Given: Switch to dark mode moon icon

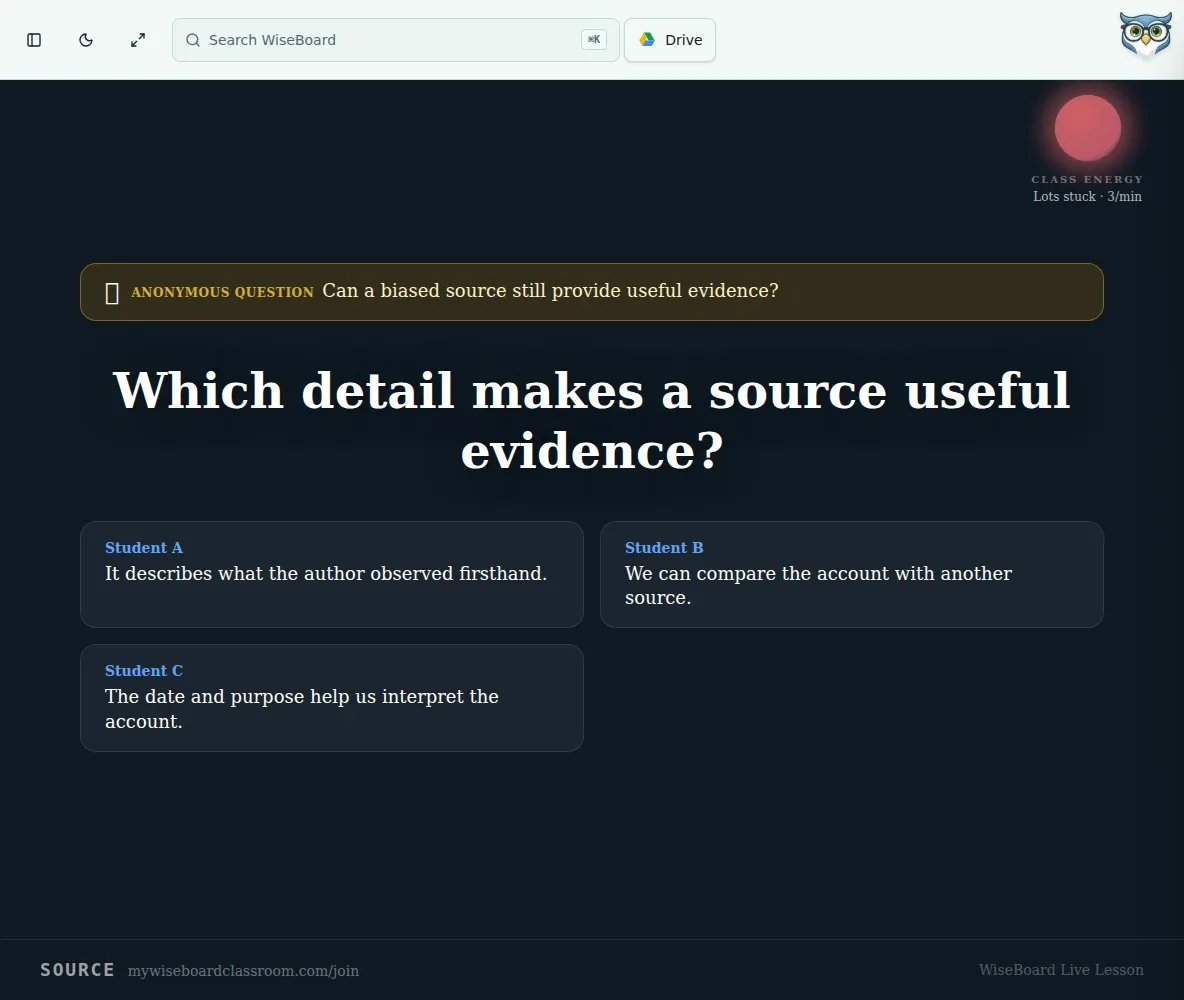Looking at the screenshot, I should [86, 40].
